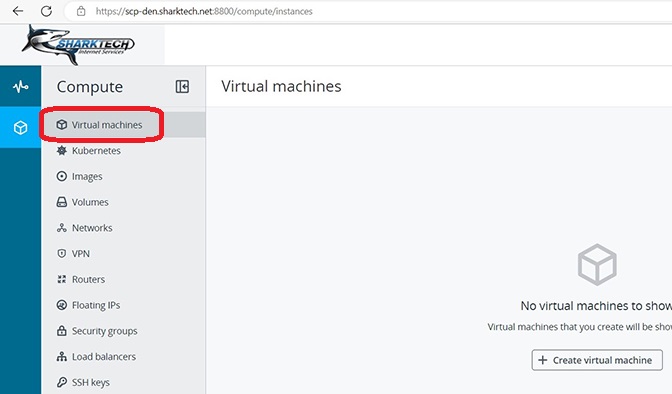This screenshot has width=672, height=394.
Task: Open Networks in the sidebar
Action: click(123, 228)
